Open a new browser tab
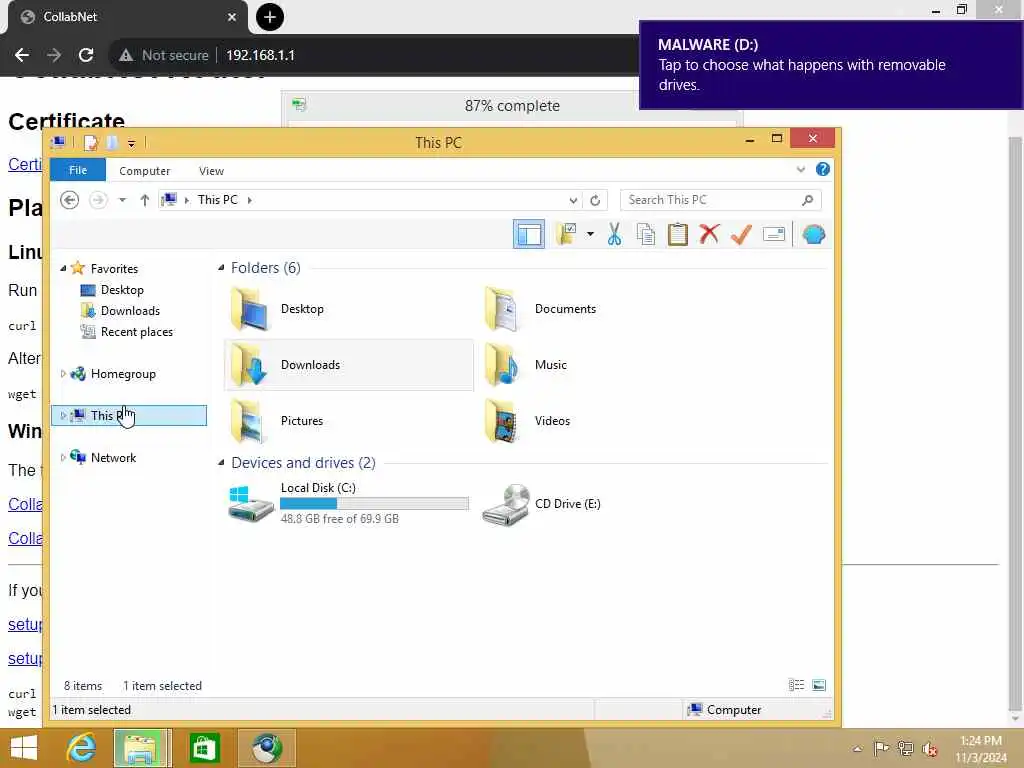Image resolution: width=1024 pixels, height=768 pixels. [x=270, y=17]
